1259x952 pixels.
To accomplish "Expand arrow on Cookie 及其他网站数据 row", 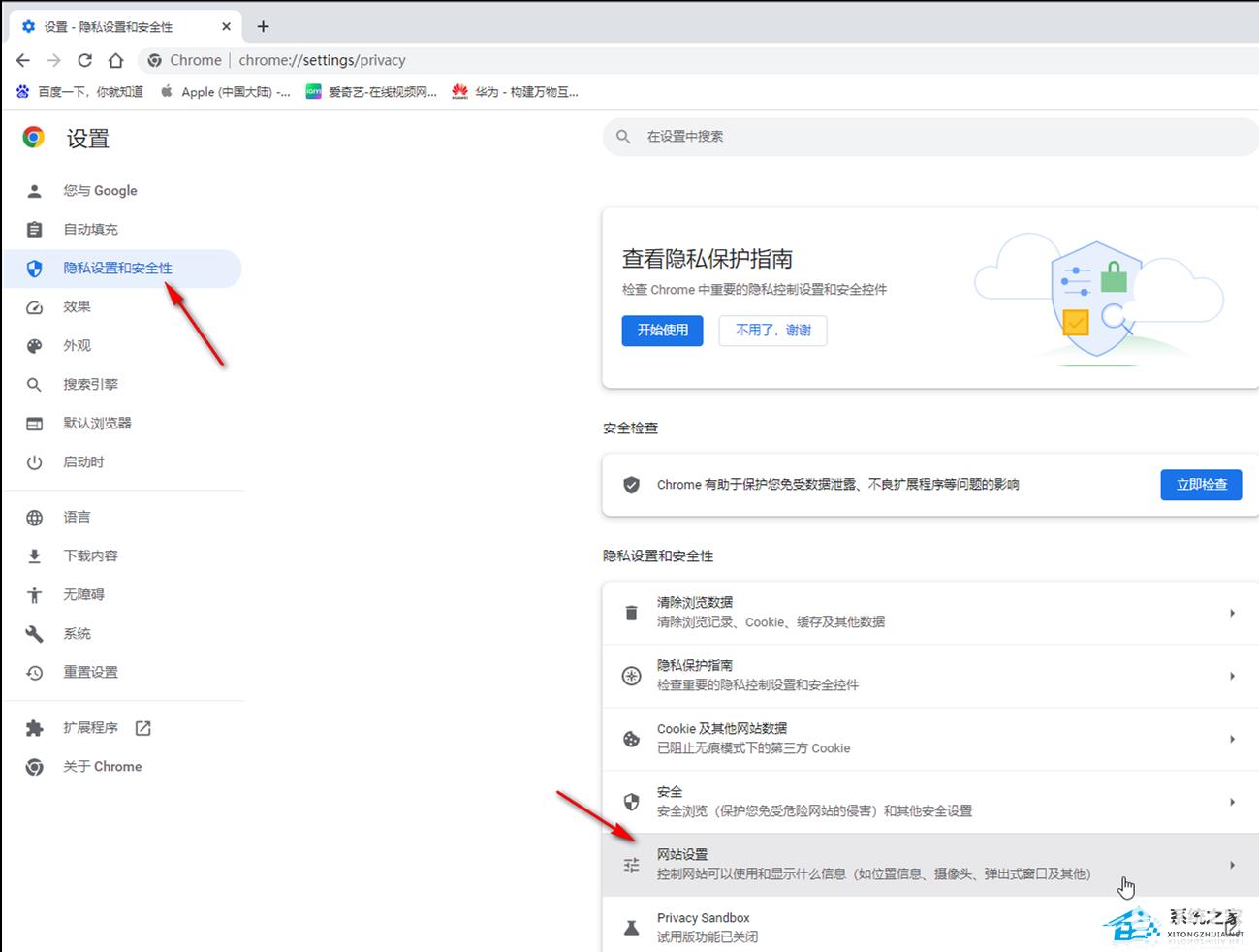I will pyautogui.click(x=1232, y=739).
